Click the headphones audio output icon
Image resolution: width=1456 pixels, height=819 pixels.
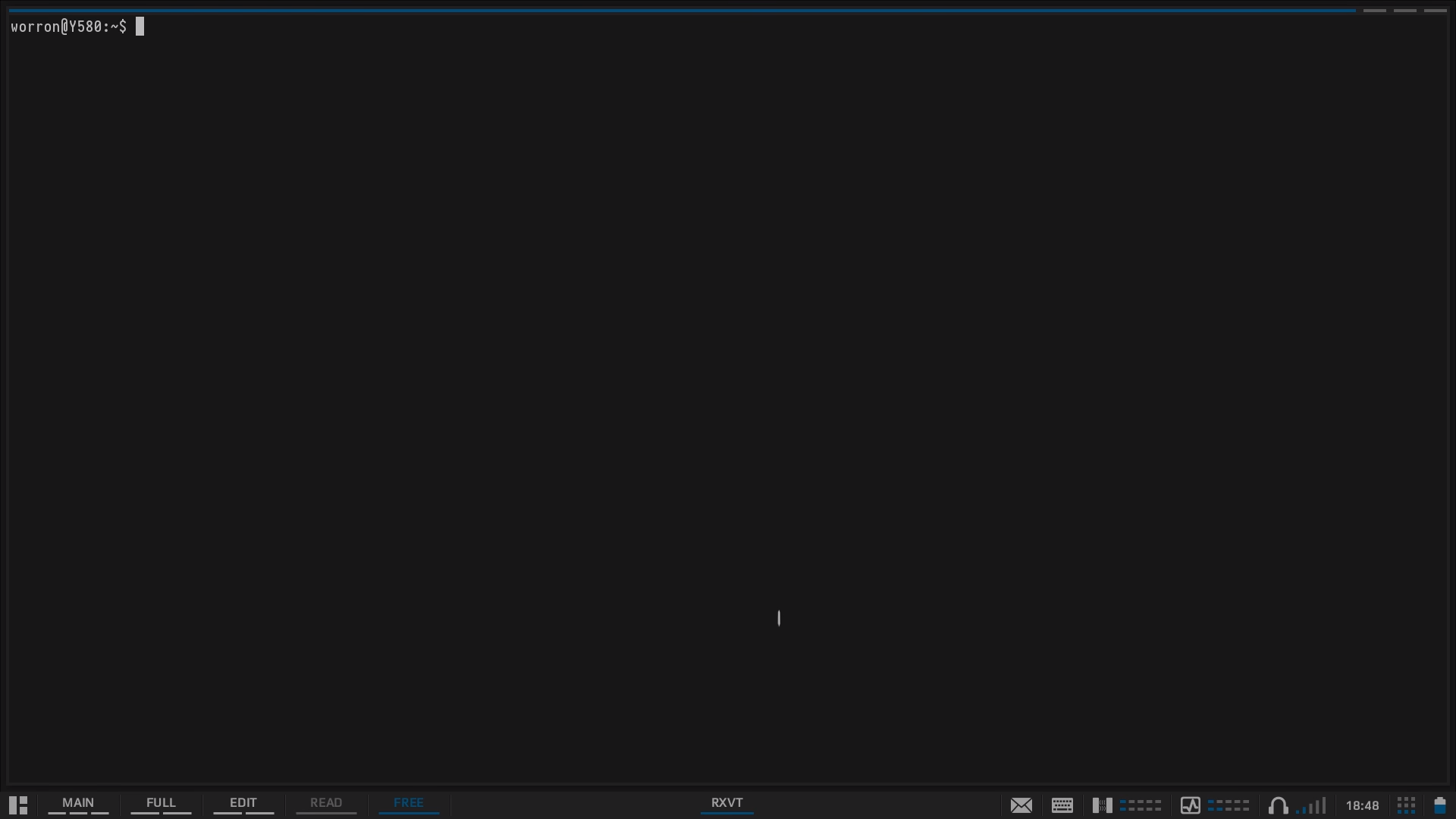point(1278,807)
